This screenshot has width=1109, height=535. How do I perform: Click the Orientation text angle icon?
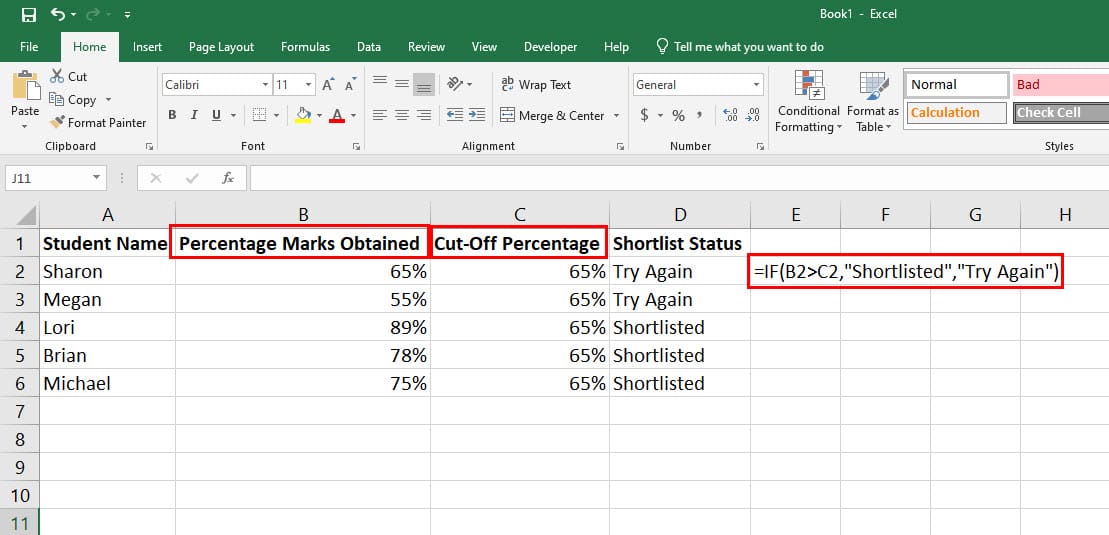pyautogui.click(x=455, y=84)
